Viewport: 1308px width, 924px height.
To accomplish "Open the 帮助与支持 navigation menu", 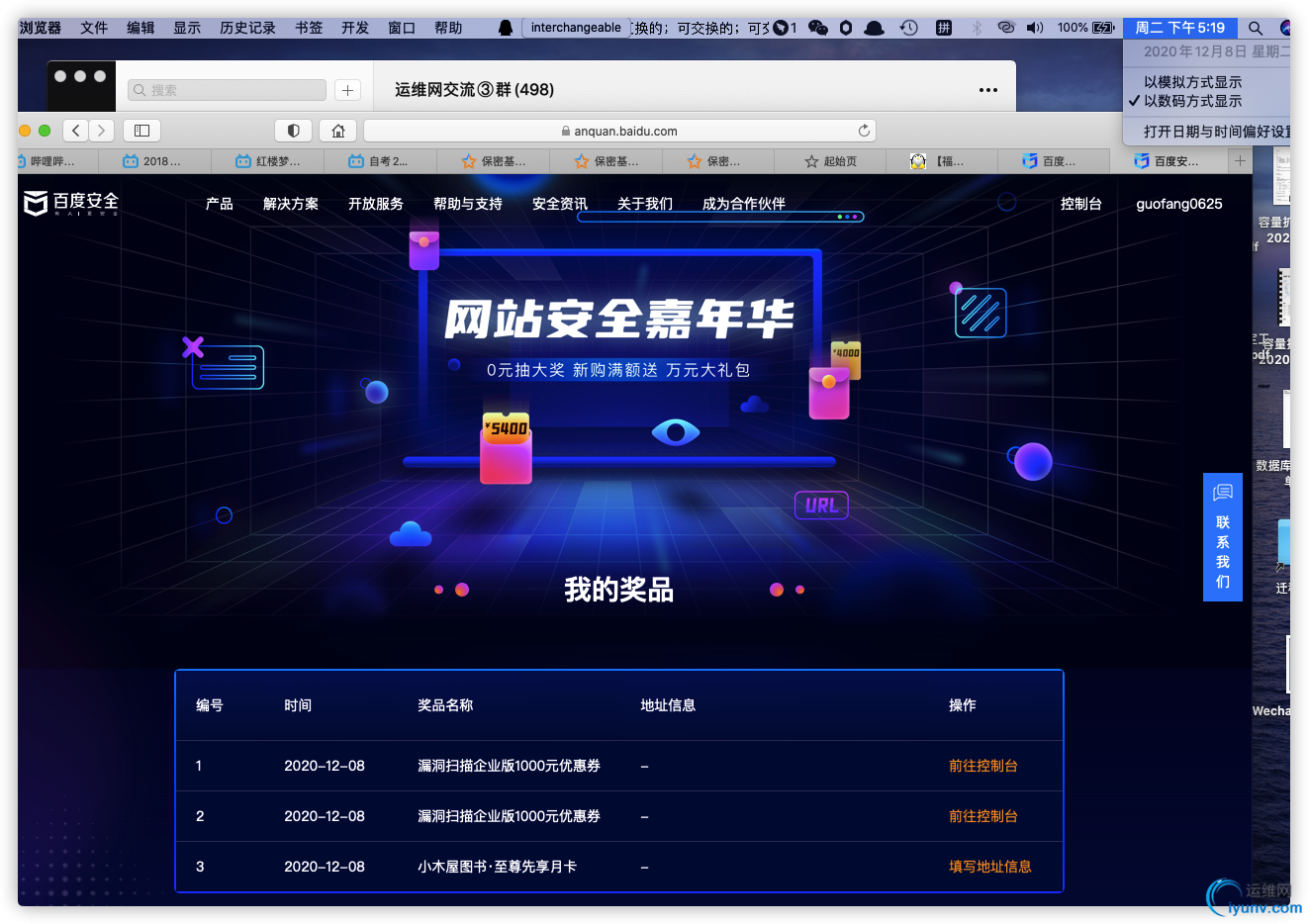I will tap(468, 204).
